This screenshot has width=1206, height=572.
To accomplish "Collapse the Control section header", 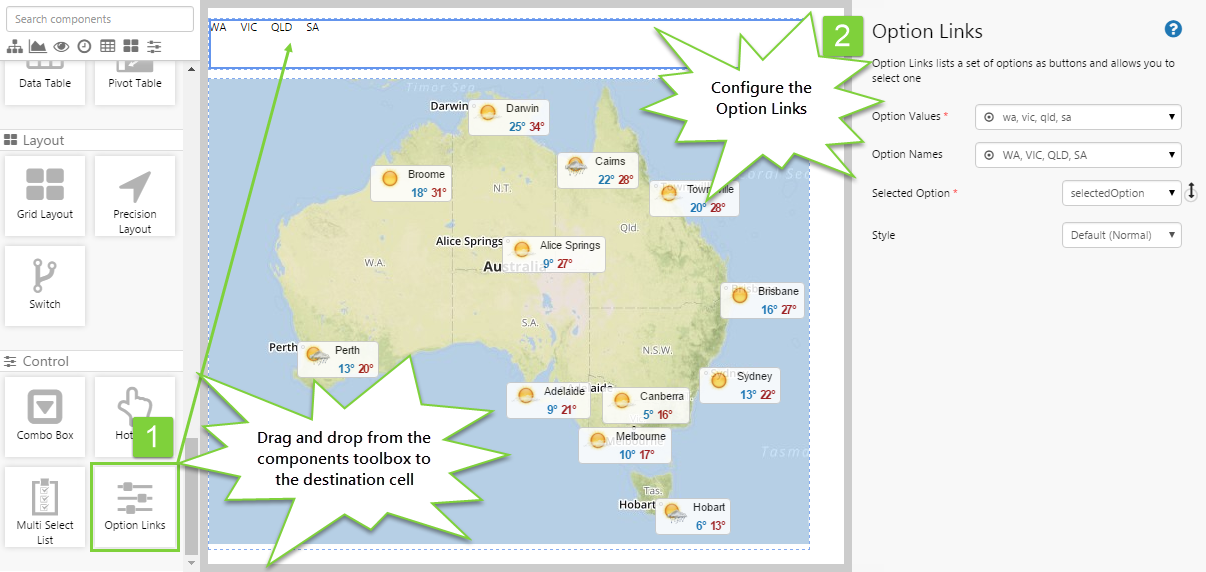I will click(91, 361).
